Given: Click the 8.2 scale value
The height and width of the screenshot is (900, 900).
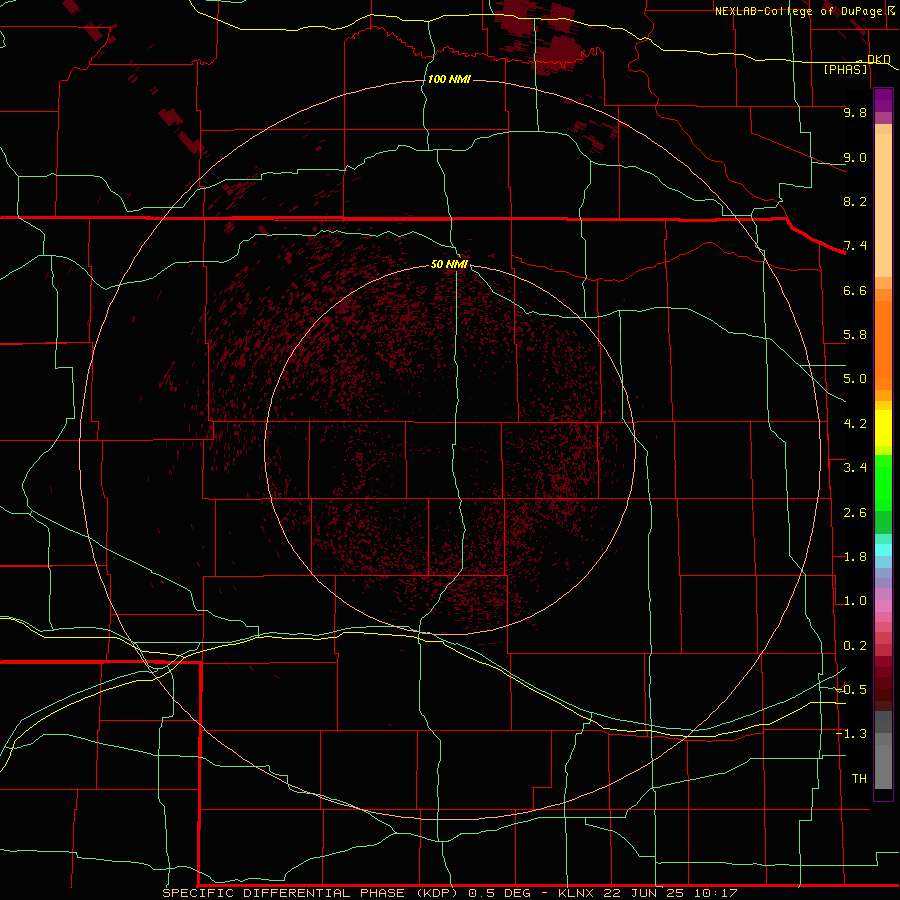Looking at the screenshot, I should pos(855,201).
